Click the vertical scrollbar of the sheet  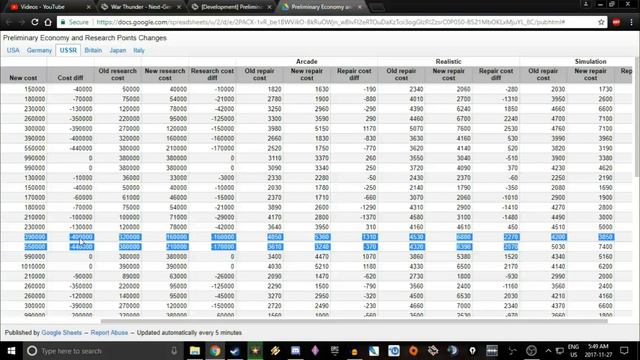(x=637, y=116)
